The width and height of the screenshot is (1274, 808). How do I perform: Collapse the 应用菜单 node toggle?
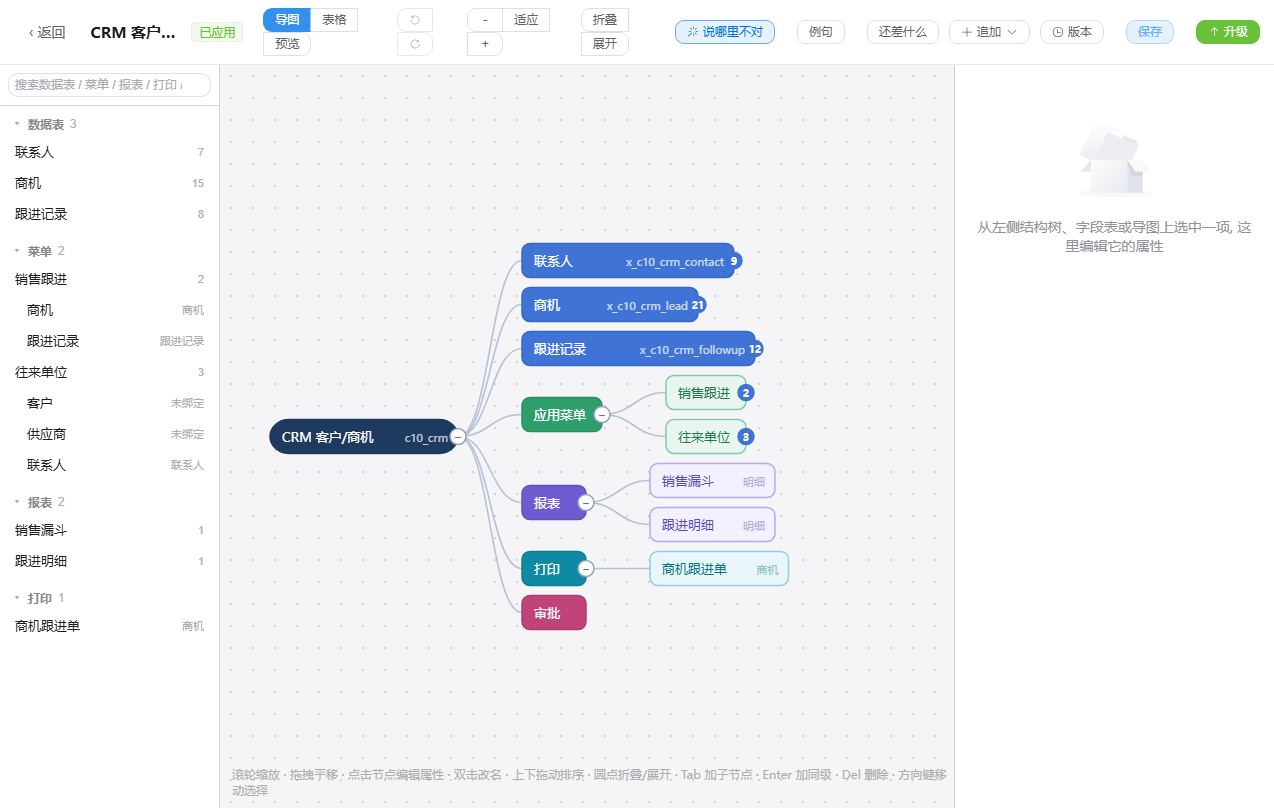pyautogui.click(x=602, y=415)
